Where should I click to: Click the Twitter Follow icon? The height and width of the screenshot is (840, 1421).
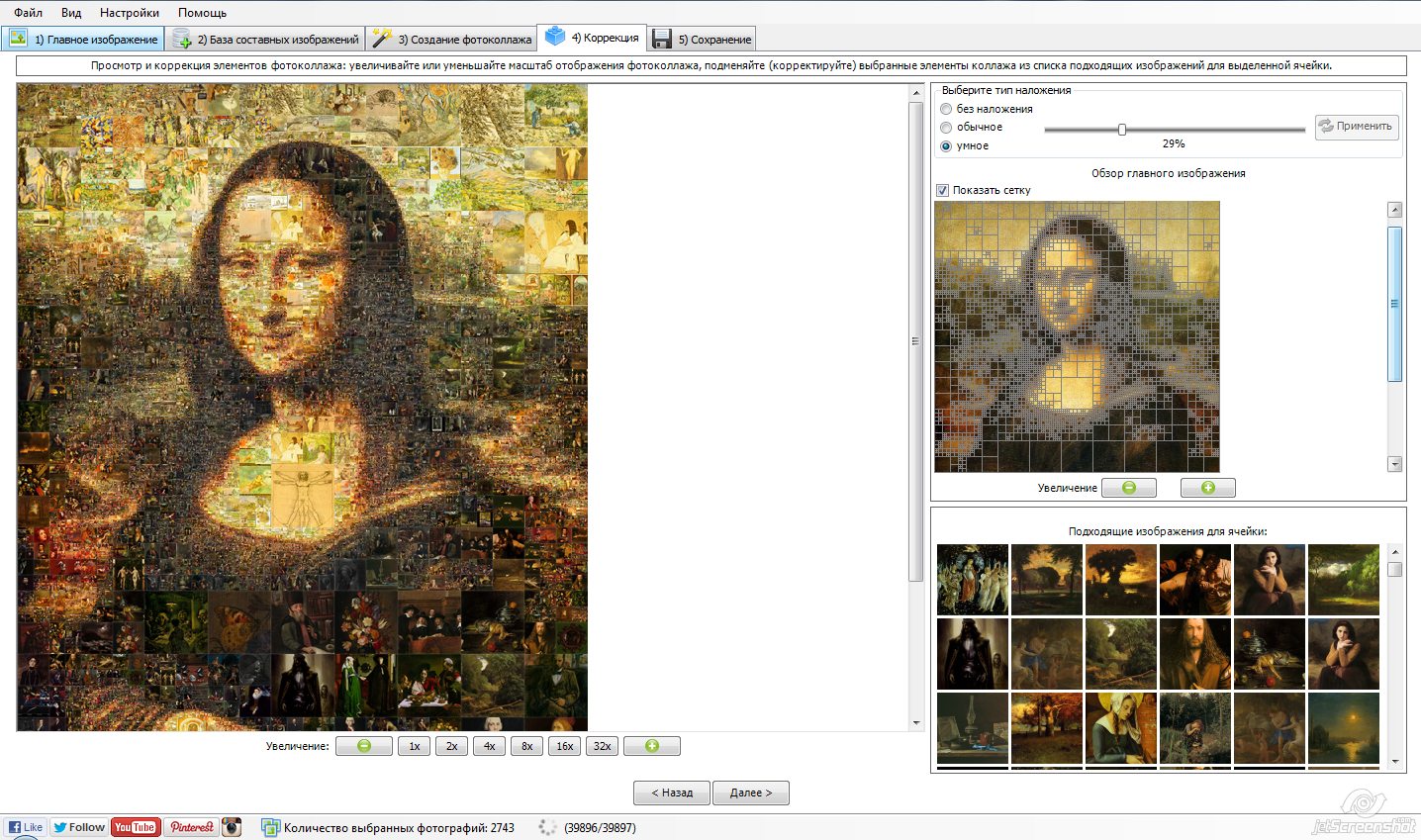coord(78,827)
